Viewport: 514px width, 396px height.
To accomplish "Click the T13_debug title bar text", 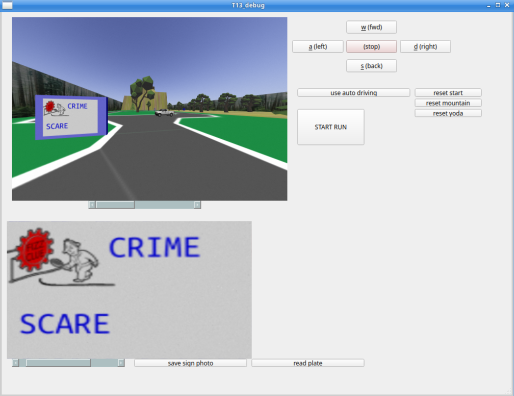I will coord(248,5).
